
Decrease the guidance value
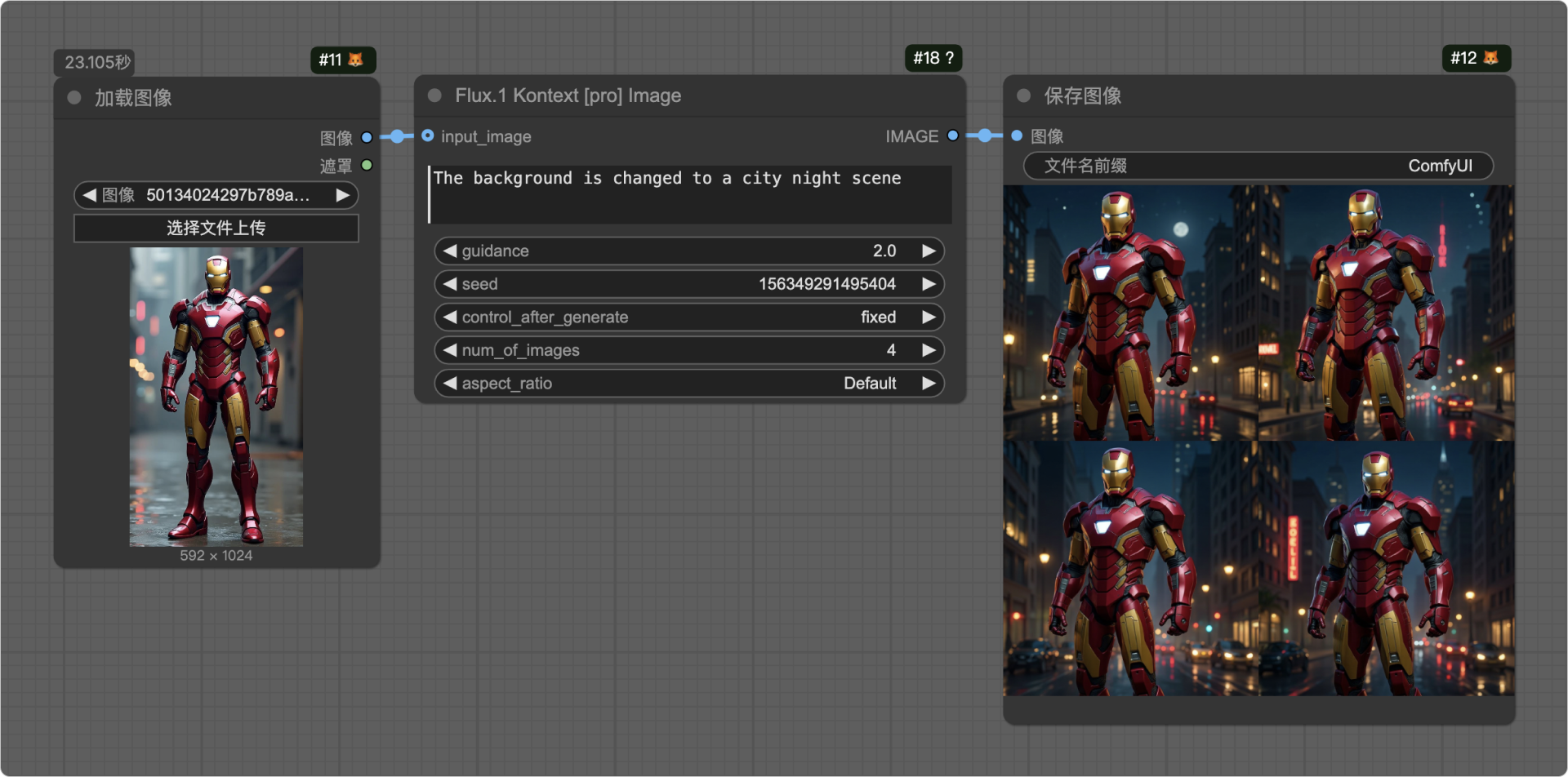pos(449,251)
